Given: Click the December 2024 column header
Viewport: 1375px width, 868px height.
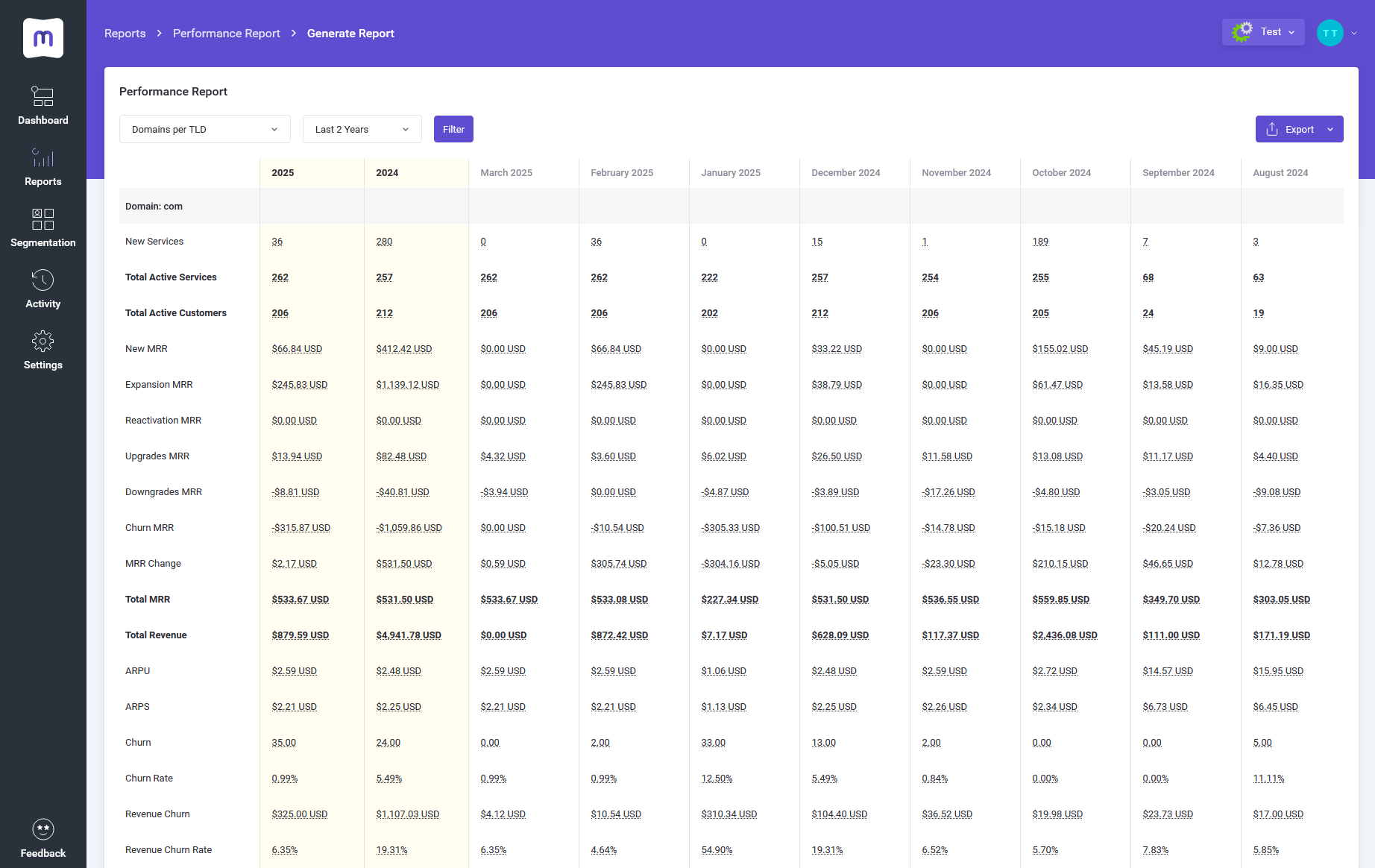Looking at the screenshot, I should 846,172.
